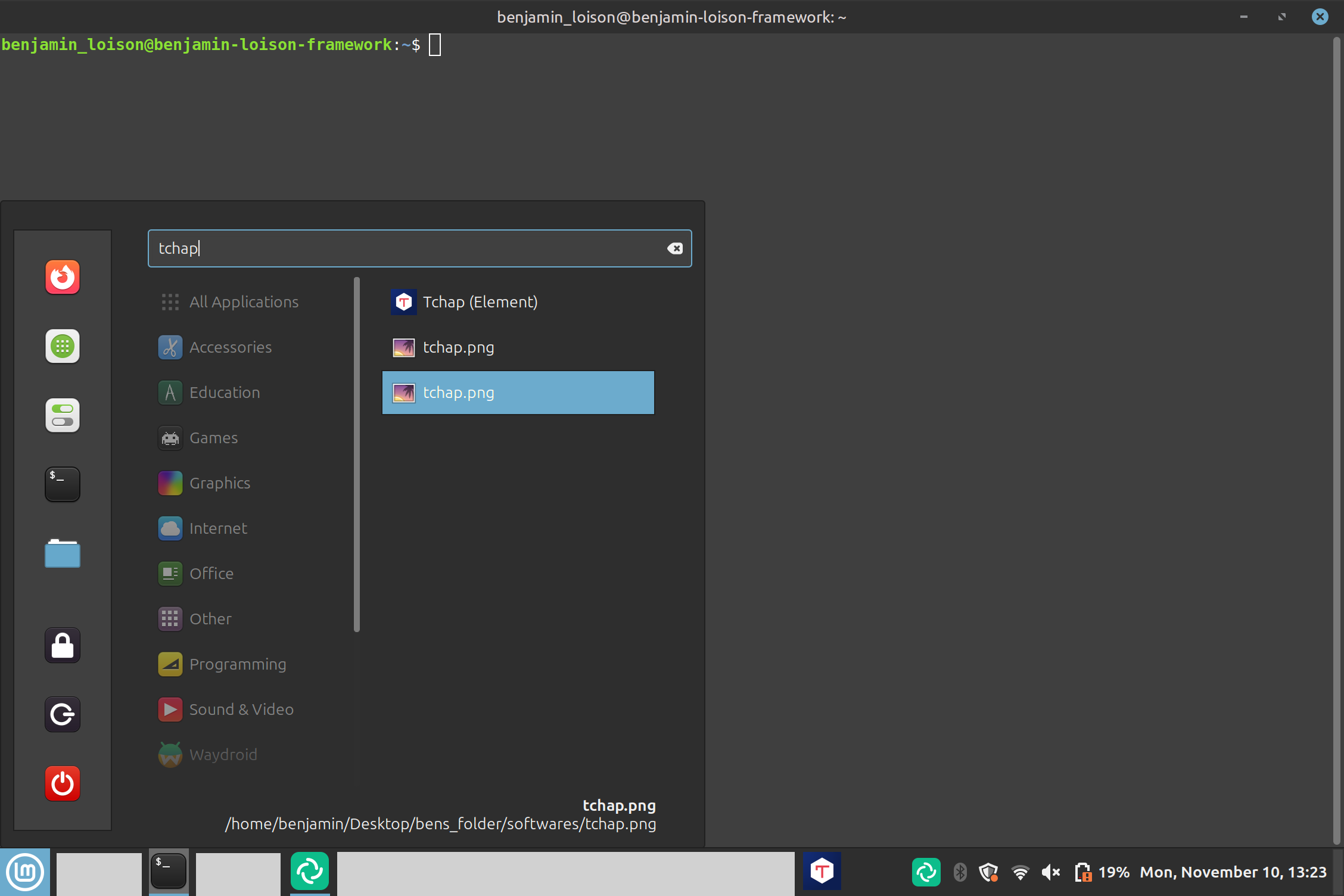Select the Accessories category
Viewport: 1344px width, 896px height.
pyautogui.click(x=230, y=347)
